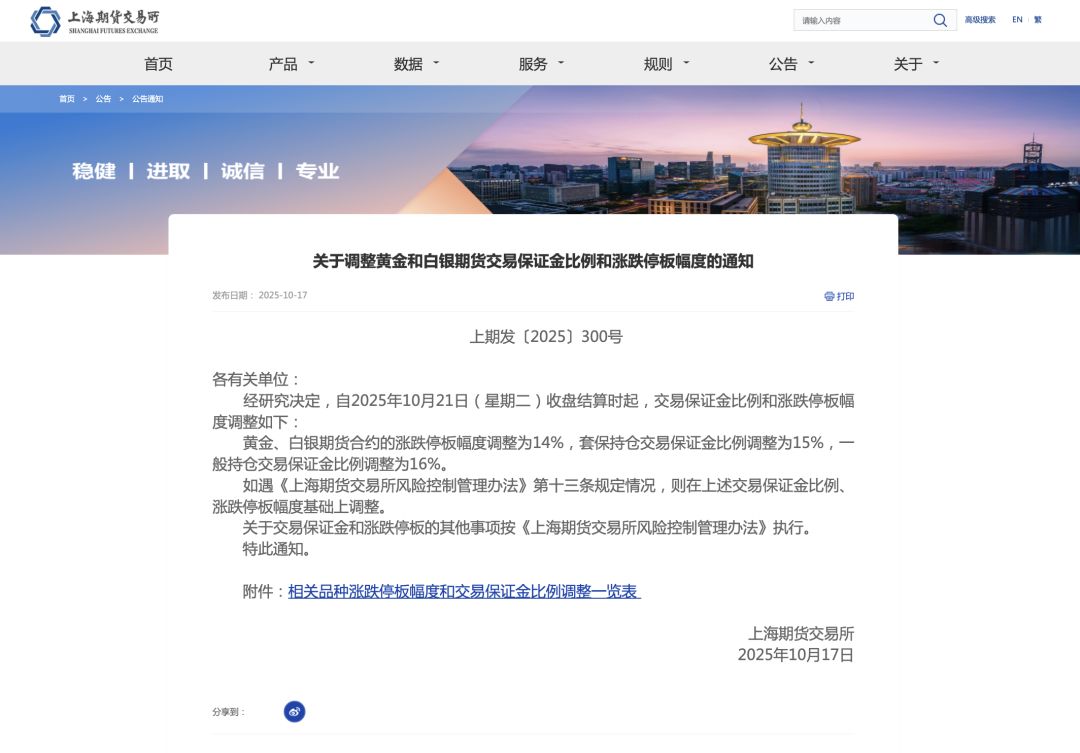Click the printer icon next to 打印

coord(829,296)
